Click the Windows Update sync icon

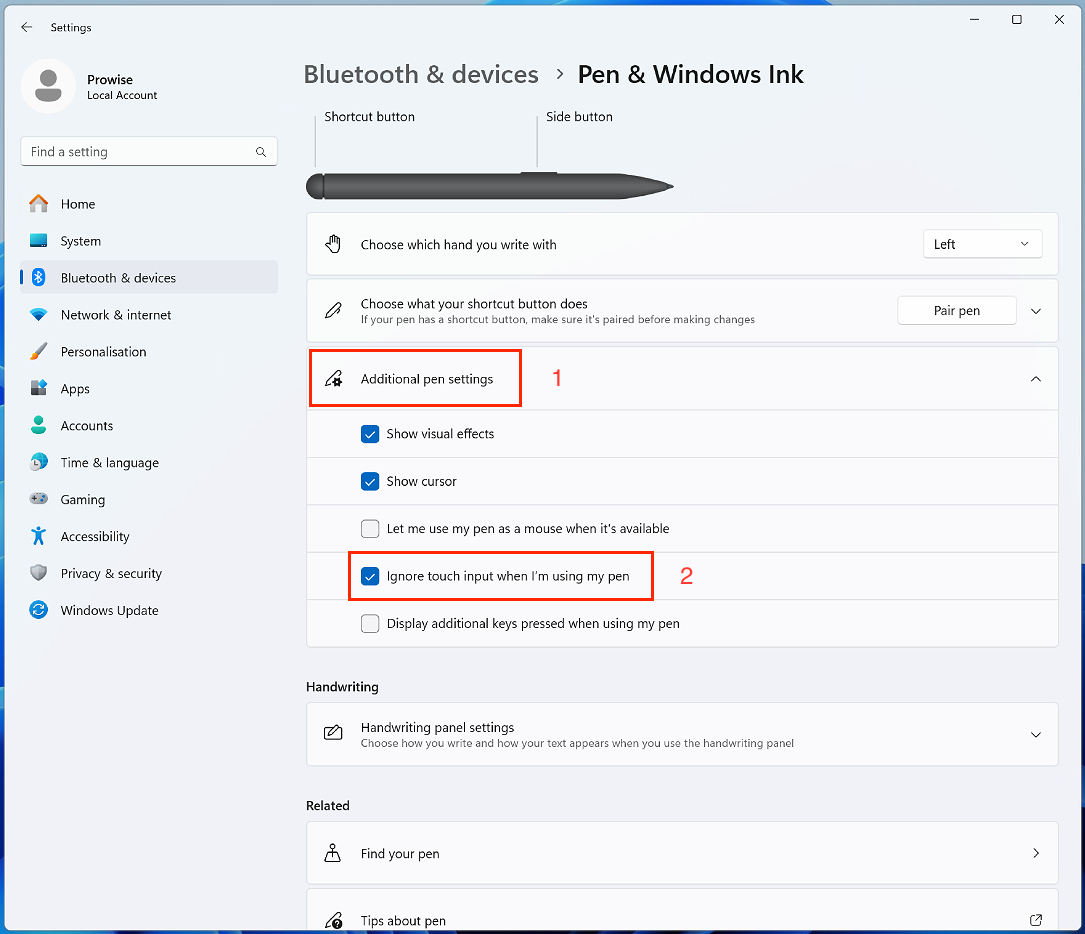point(39,610)
